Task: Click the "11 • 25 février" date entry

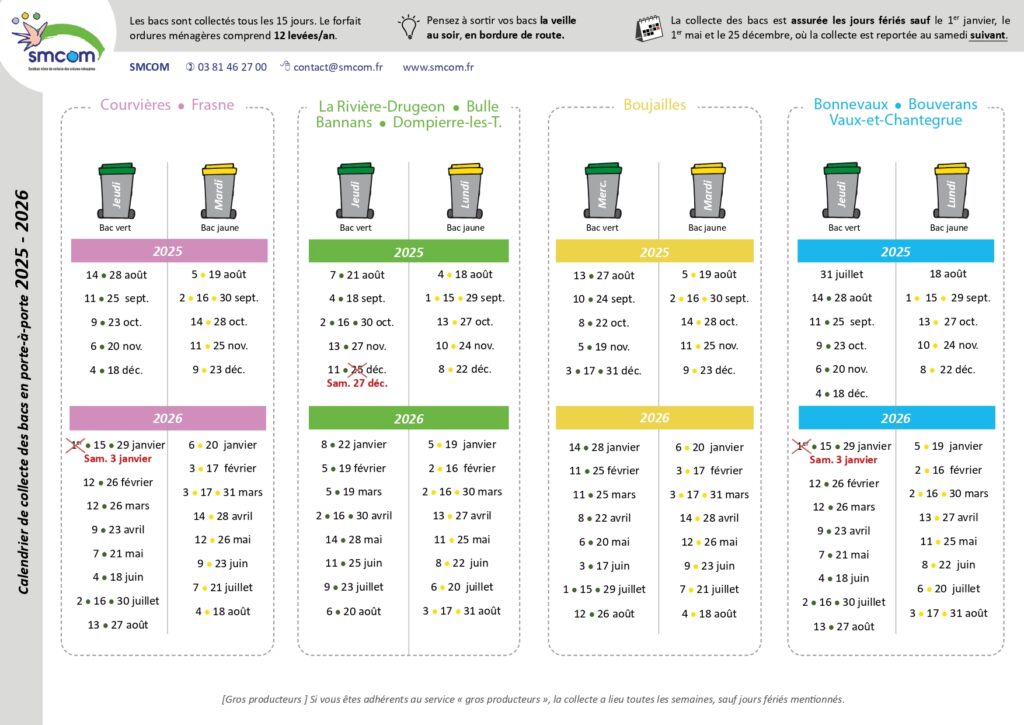Action: tap(603, 471)
